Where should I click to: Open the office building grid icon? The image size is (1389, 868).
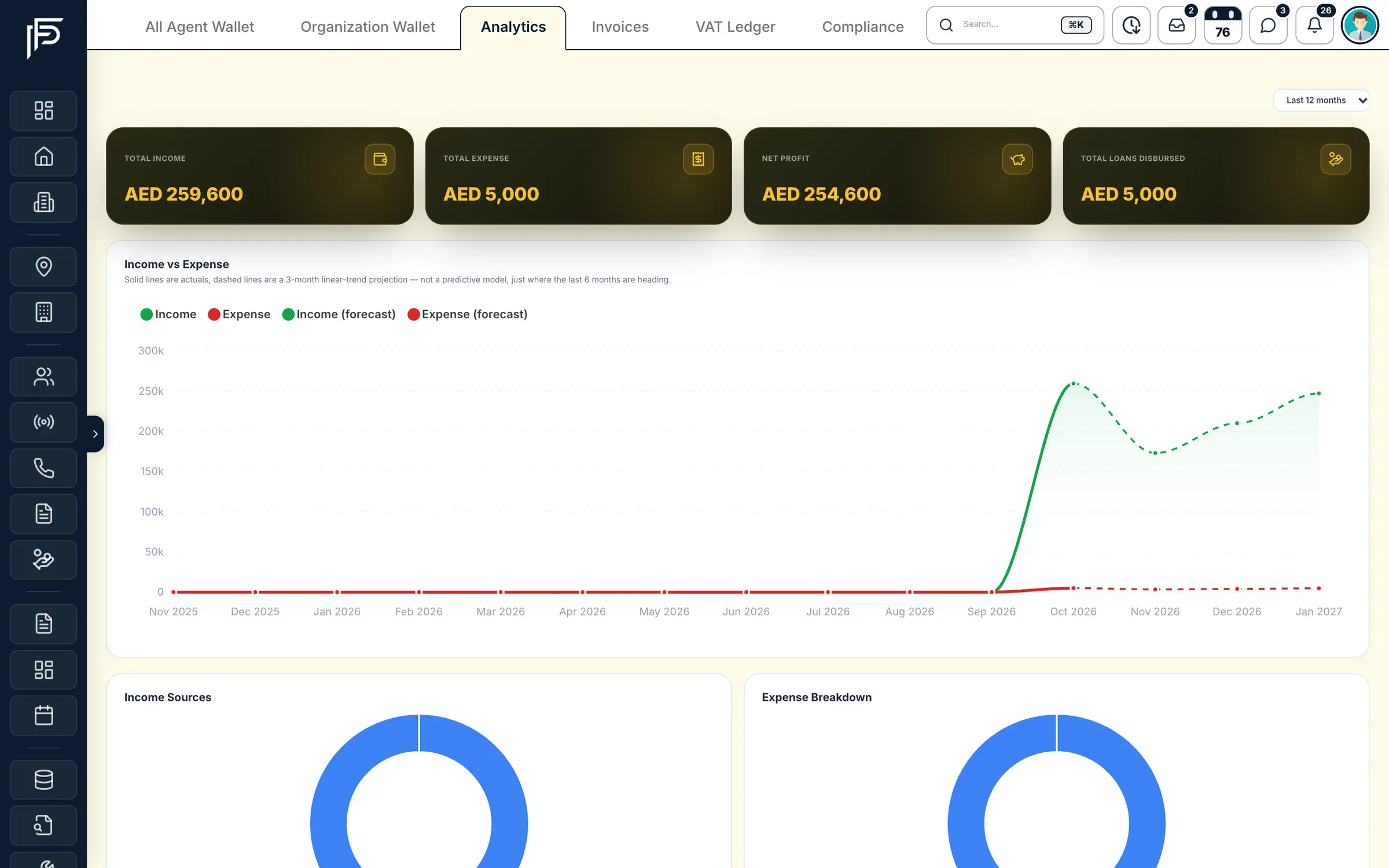tap(43, 312)
